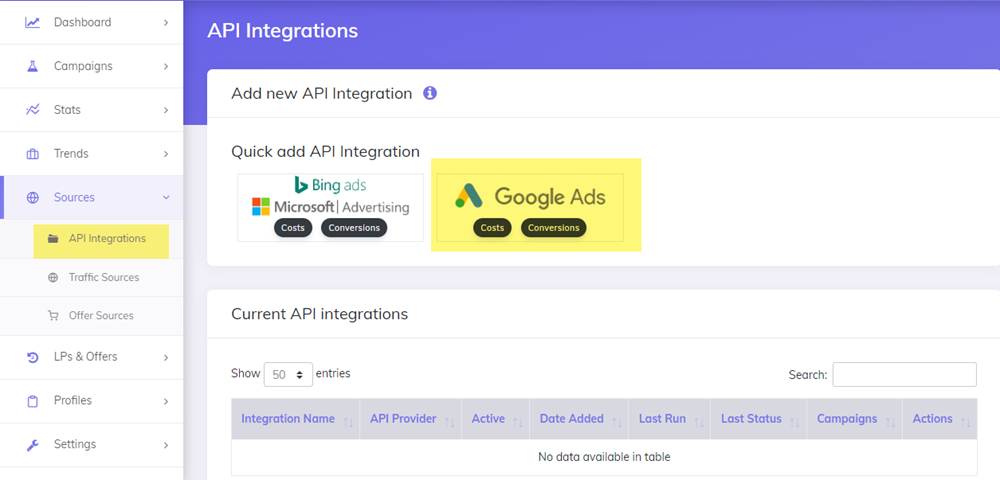Click the Settings wrench icon
The width and height of the screenshot is (1000, 480).
tap(32, 444)
